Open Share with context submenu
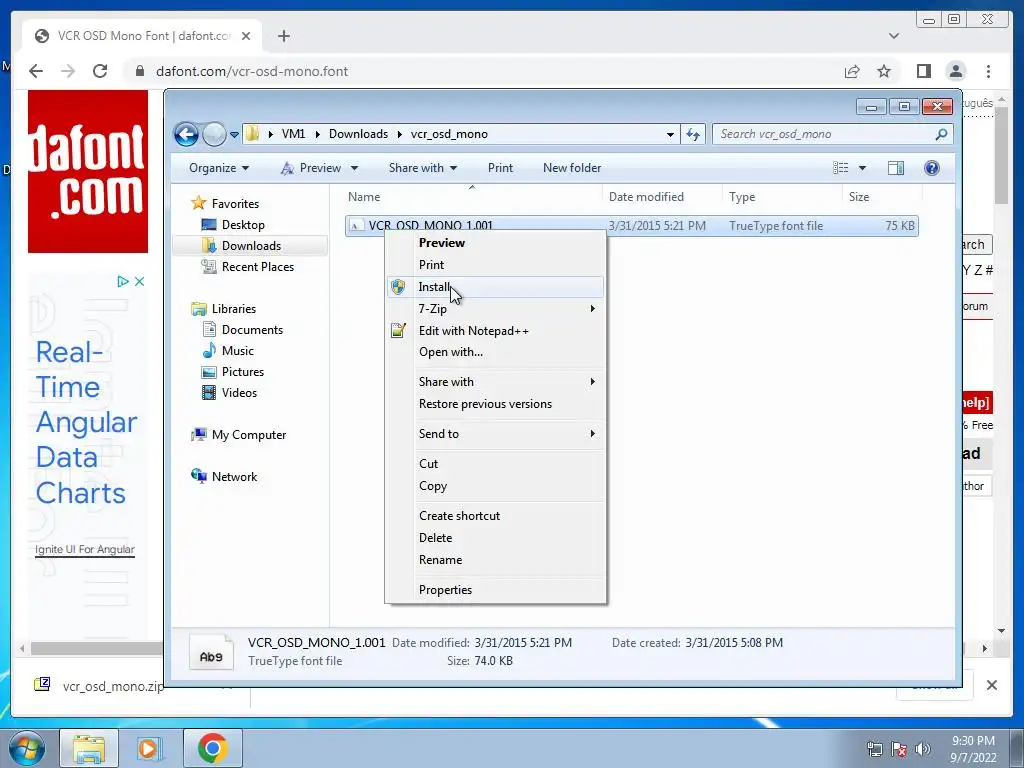1024x768 pixels. point(496,382)
